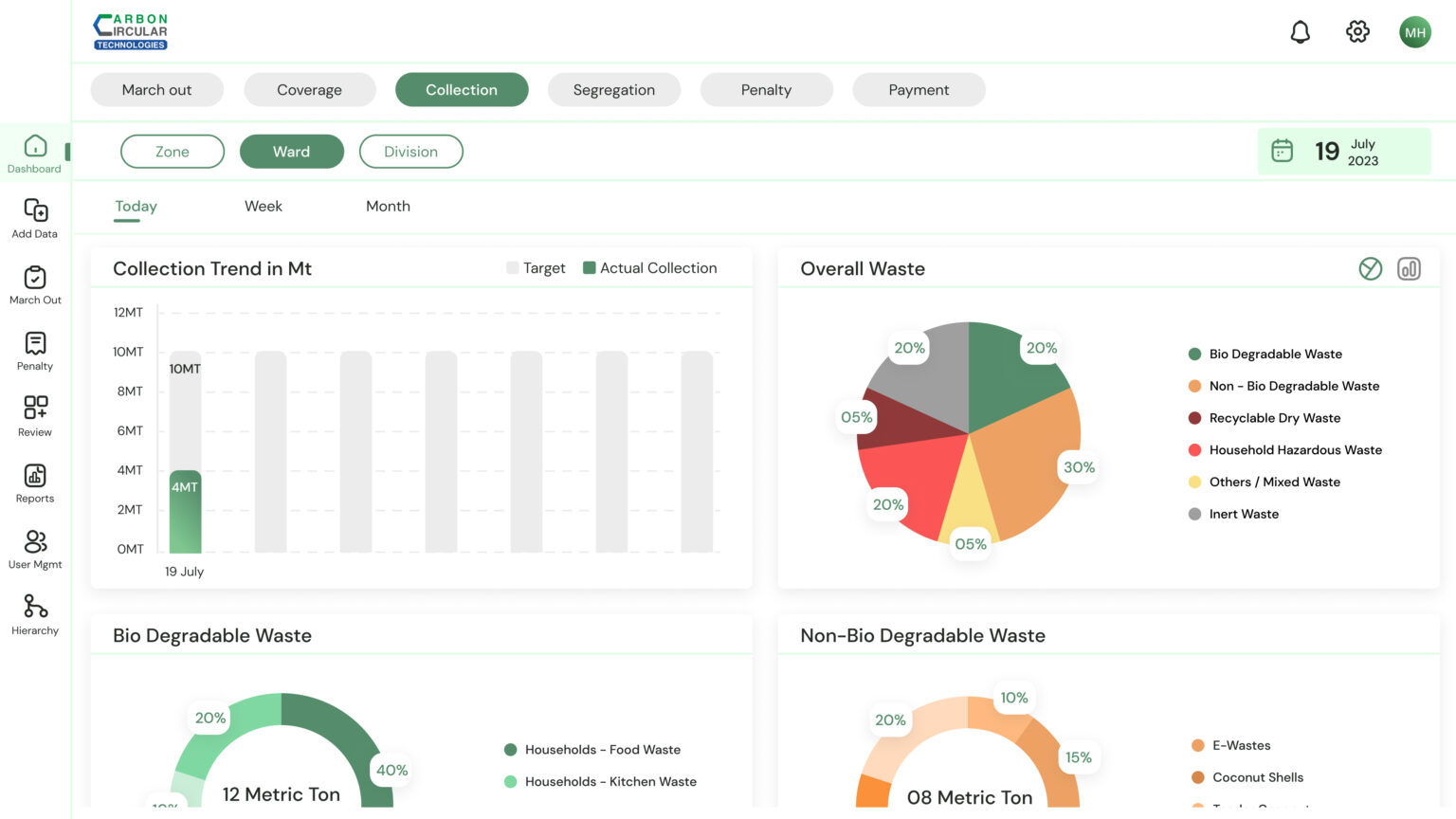Click the Coverage button
1456x819 pixels.
(x=309, y=90)
